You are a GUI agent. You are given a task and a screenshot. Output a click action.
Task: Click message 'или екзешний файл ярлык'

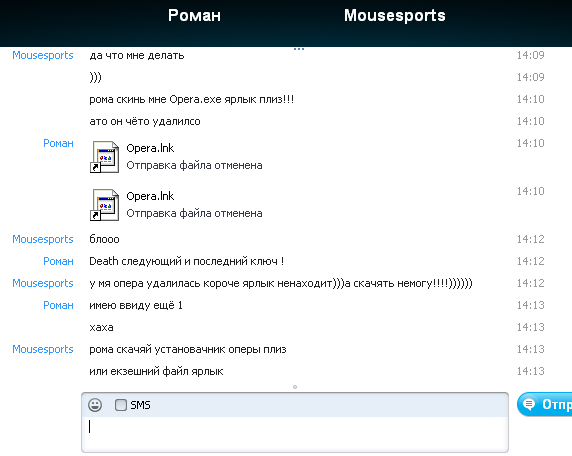point(156,371)
